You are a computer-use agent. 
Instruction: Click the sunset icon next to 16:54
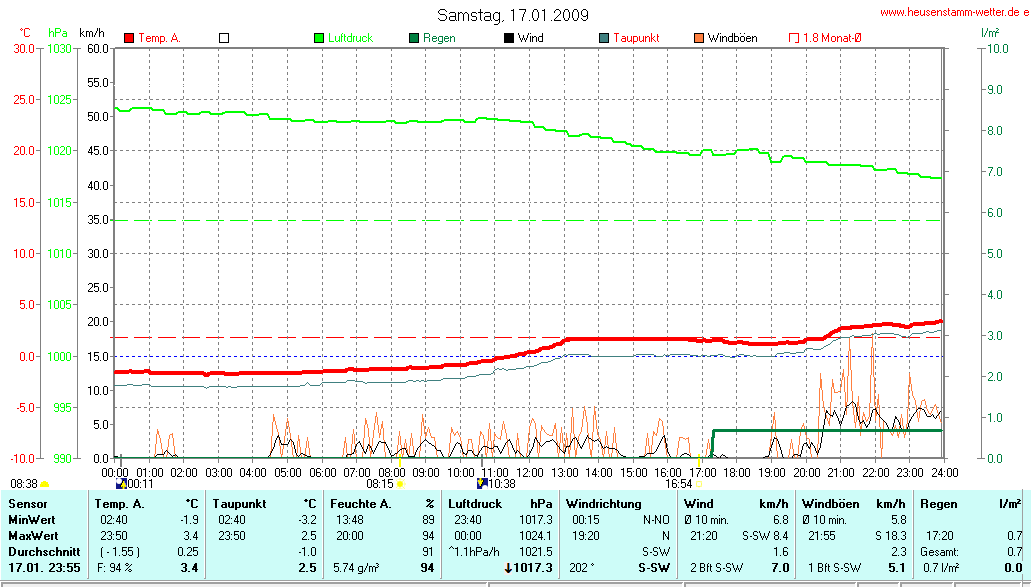coord(698,484)
